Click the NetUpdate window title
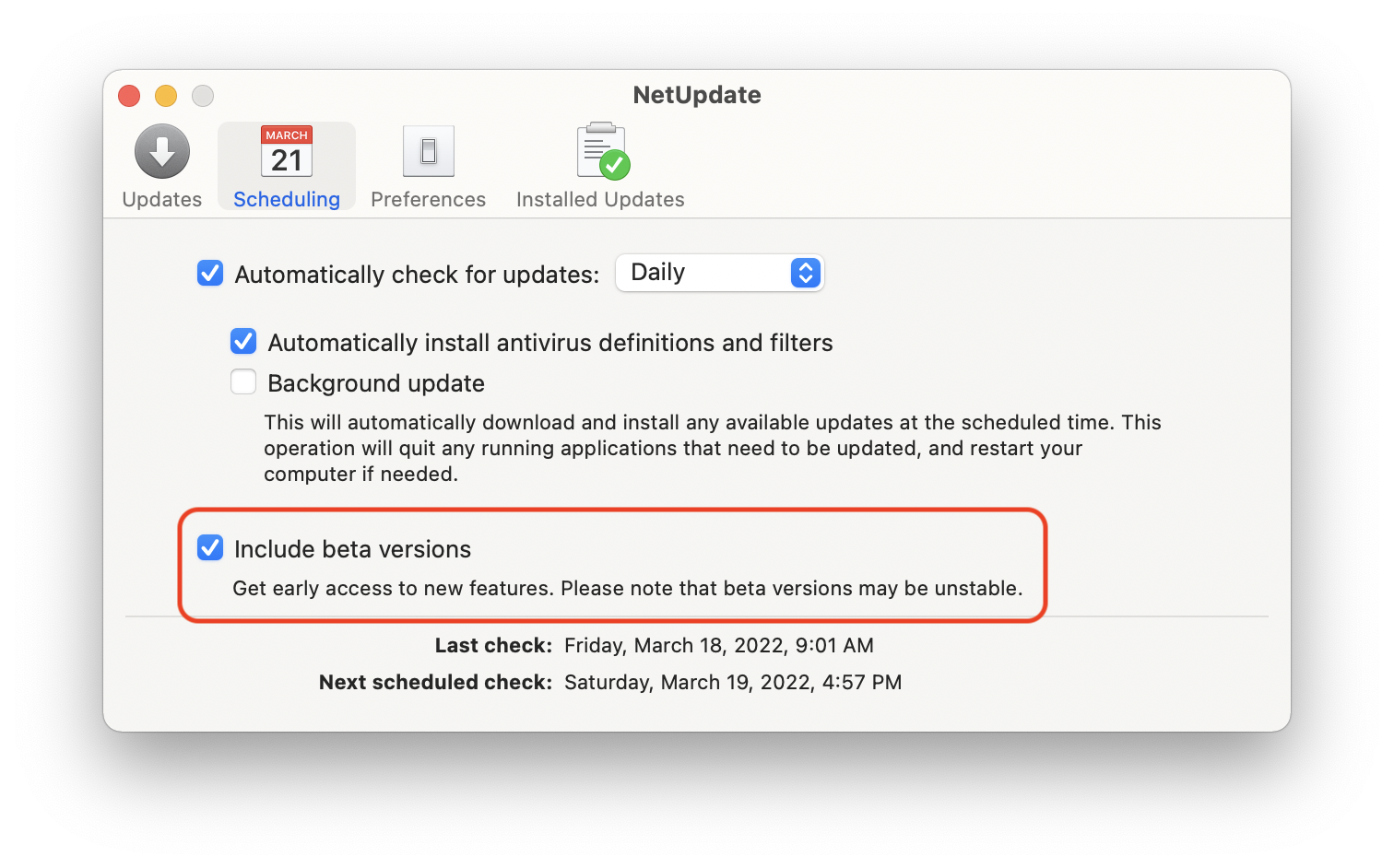 697,95
